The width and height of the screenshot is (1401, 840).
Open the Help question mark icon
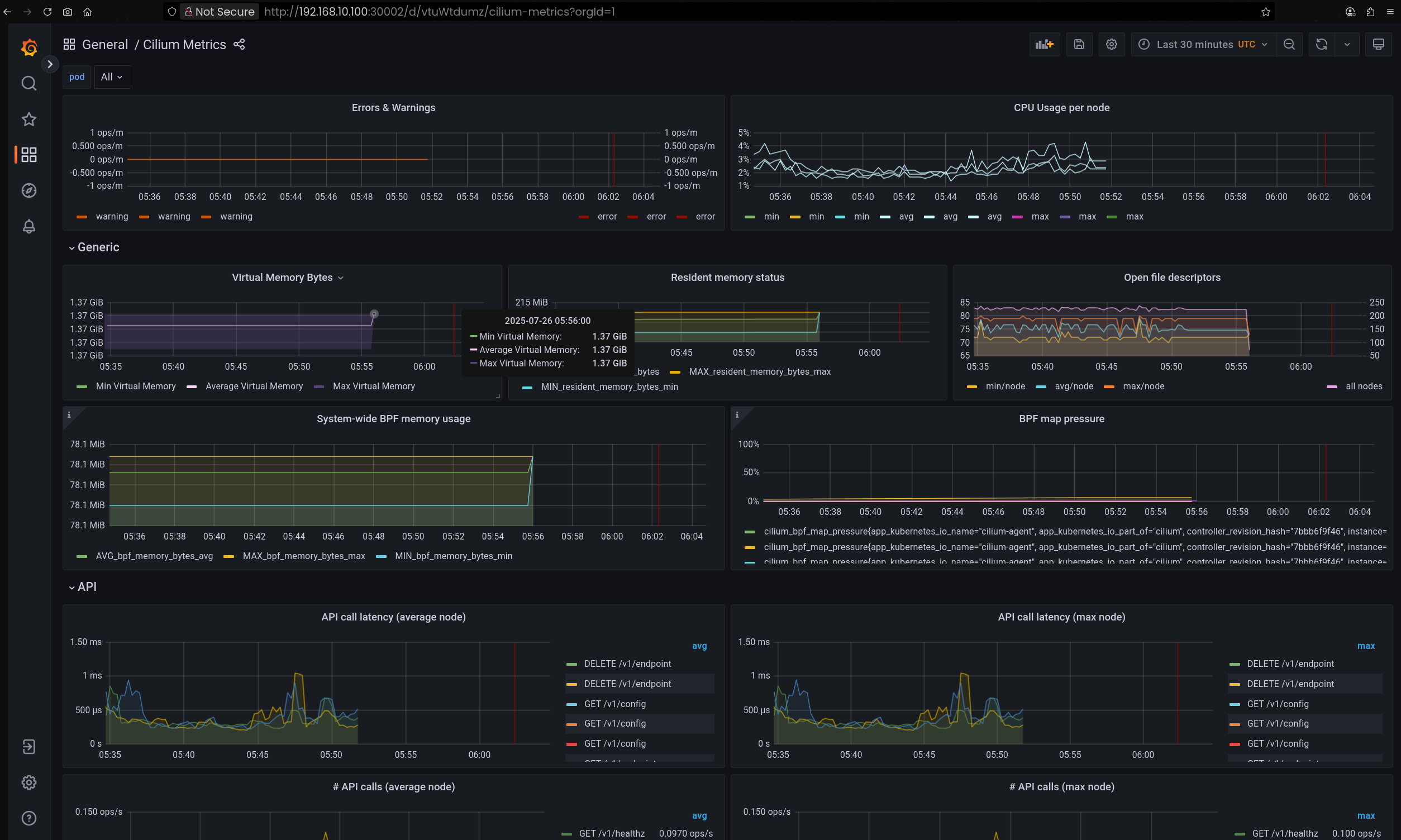point(29,818)
